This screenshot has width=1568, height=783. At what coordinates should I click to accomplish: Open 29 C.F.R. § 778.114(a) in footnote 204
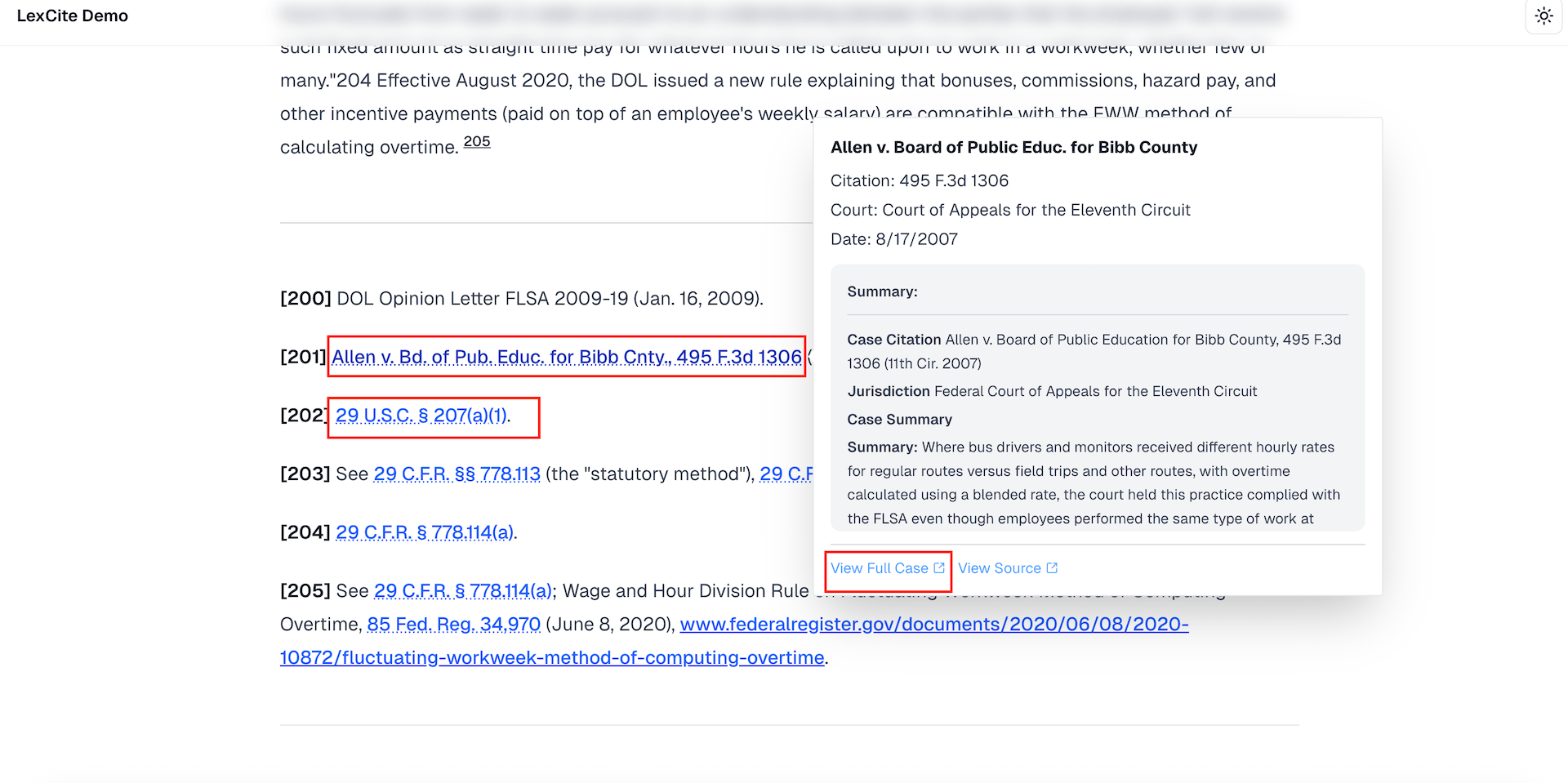click(425, 532)
